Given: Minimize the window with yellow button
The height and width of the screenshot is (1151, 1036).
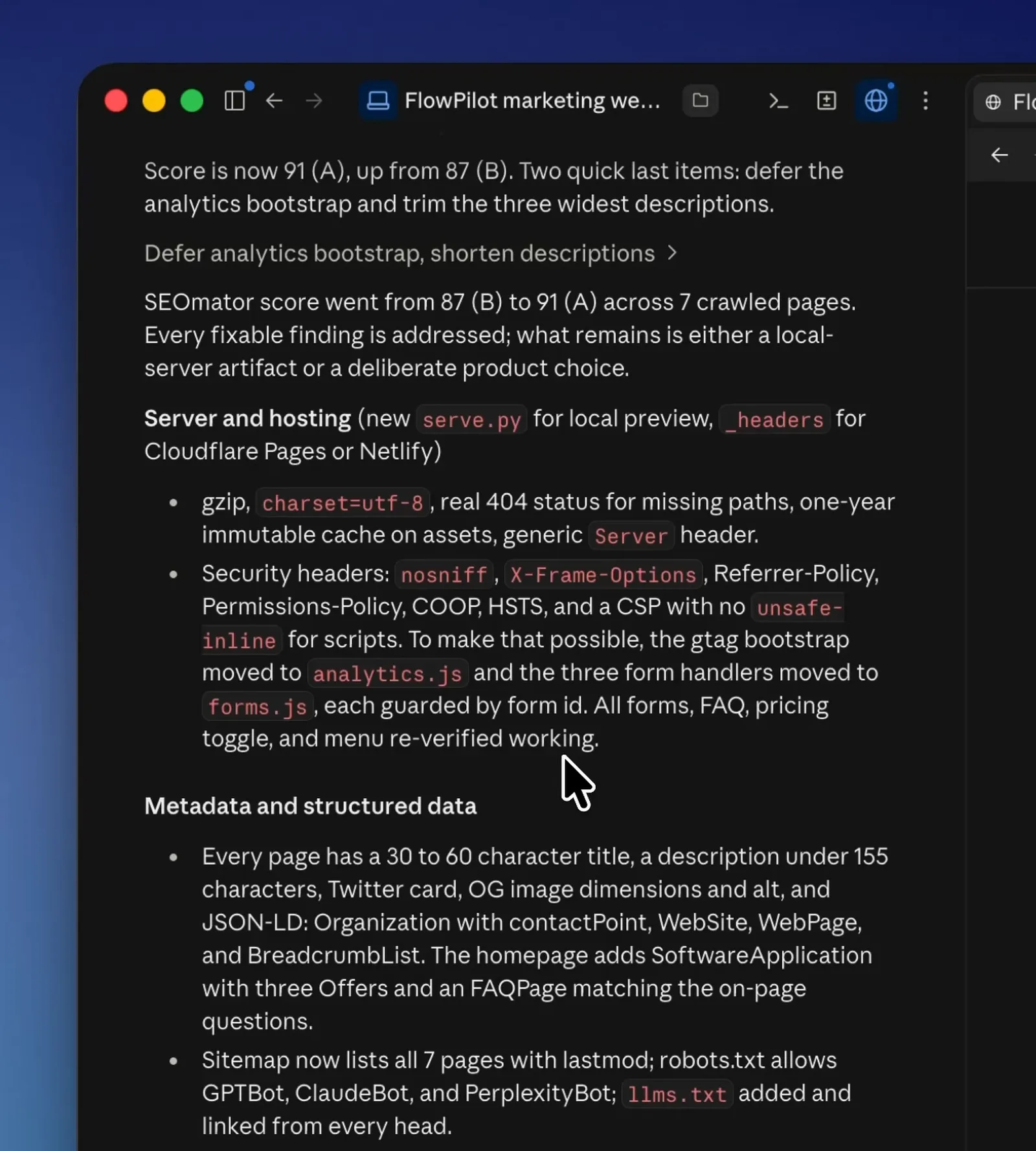Looking at the screenshot, I should pyautogui.click(x=154, y=100).
